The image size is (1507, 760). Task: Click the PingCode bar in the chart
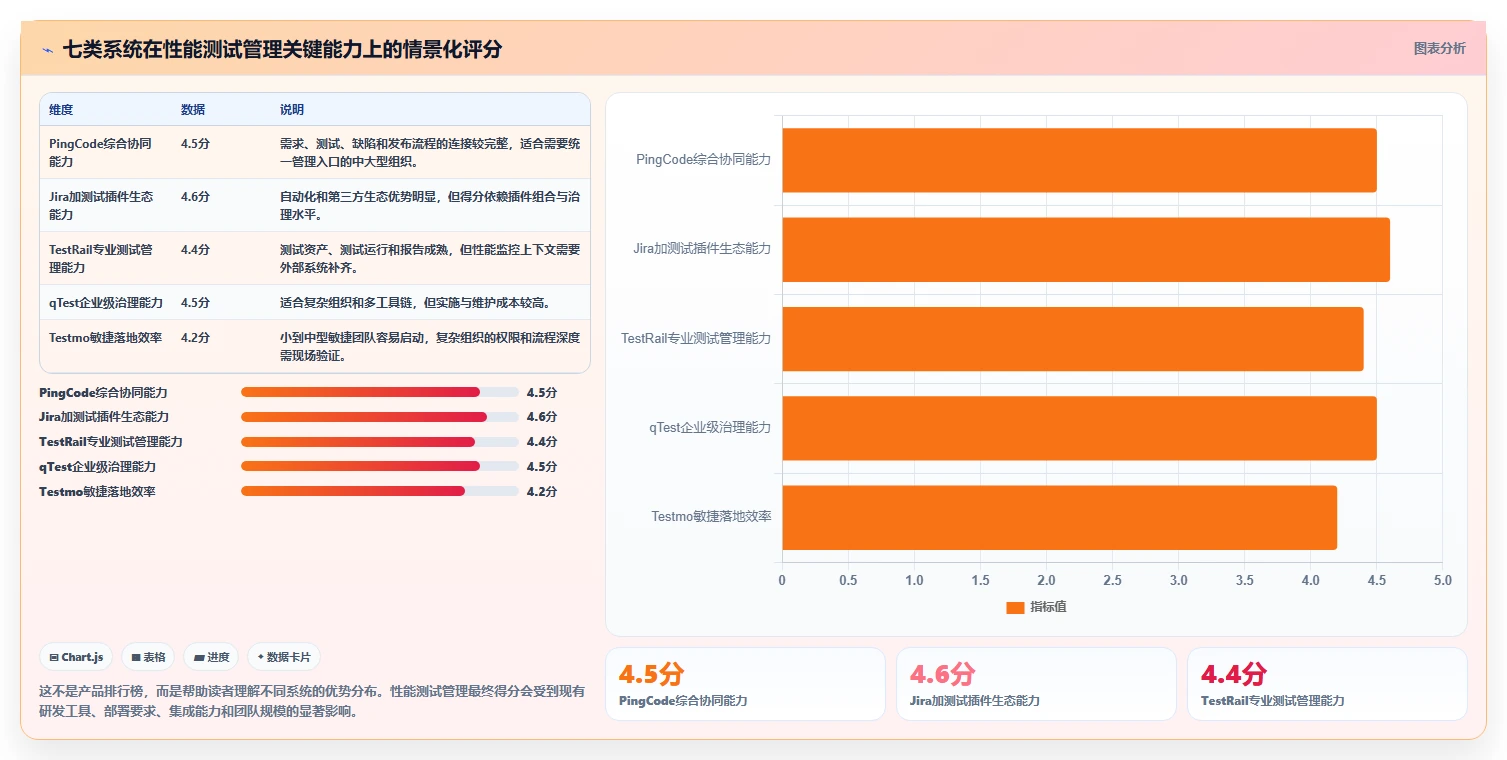pyautogui.click(x=1079, y=160)
